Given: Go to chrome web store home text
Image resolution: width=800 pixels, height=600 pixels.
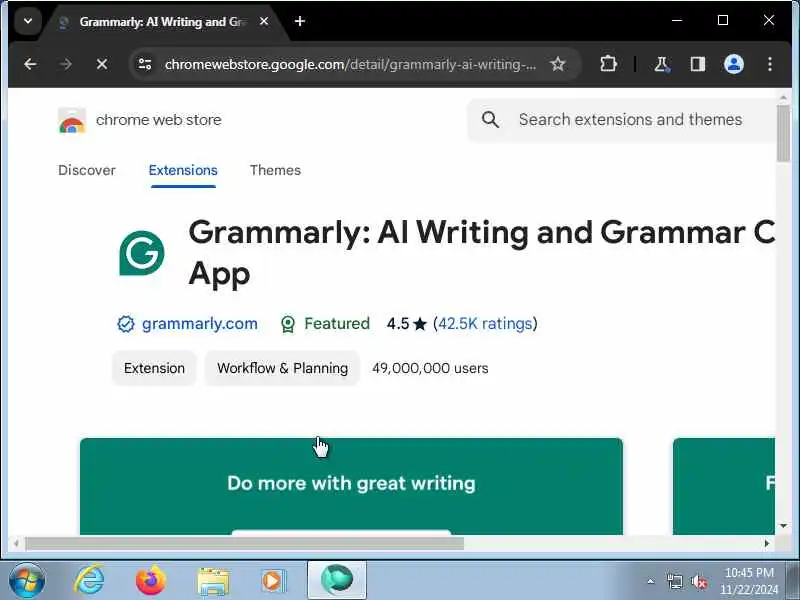Looking at the screenshot, I should coord(159,120).
